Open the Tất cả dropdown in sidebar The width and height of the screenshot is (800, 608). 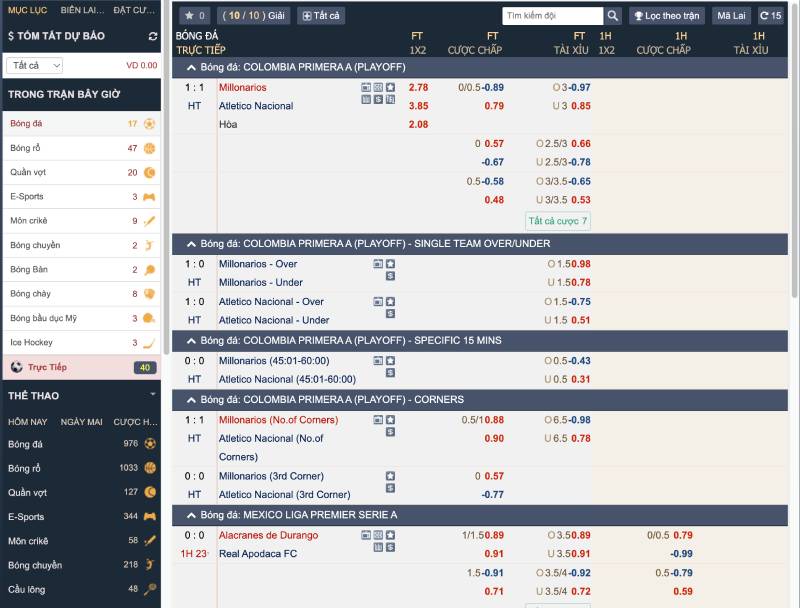coord(35,64)
